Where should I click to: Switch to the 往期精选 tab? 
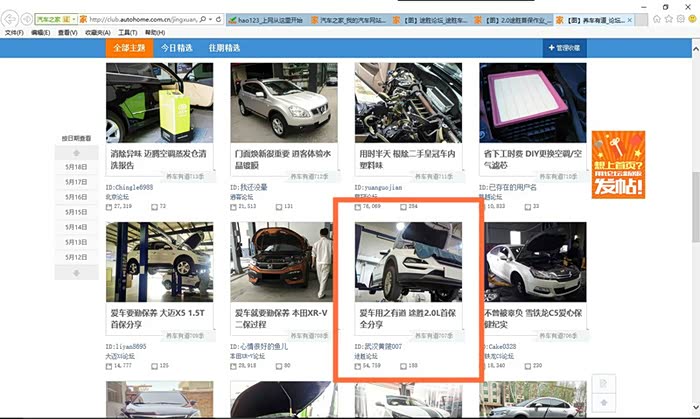pyautogui.click(x=223, y=48)
